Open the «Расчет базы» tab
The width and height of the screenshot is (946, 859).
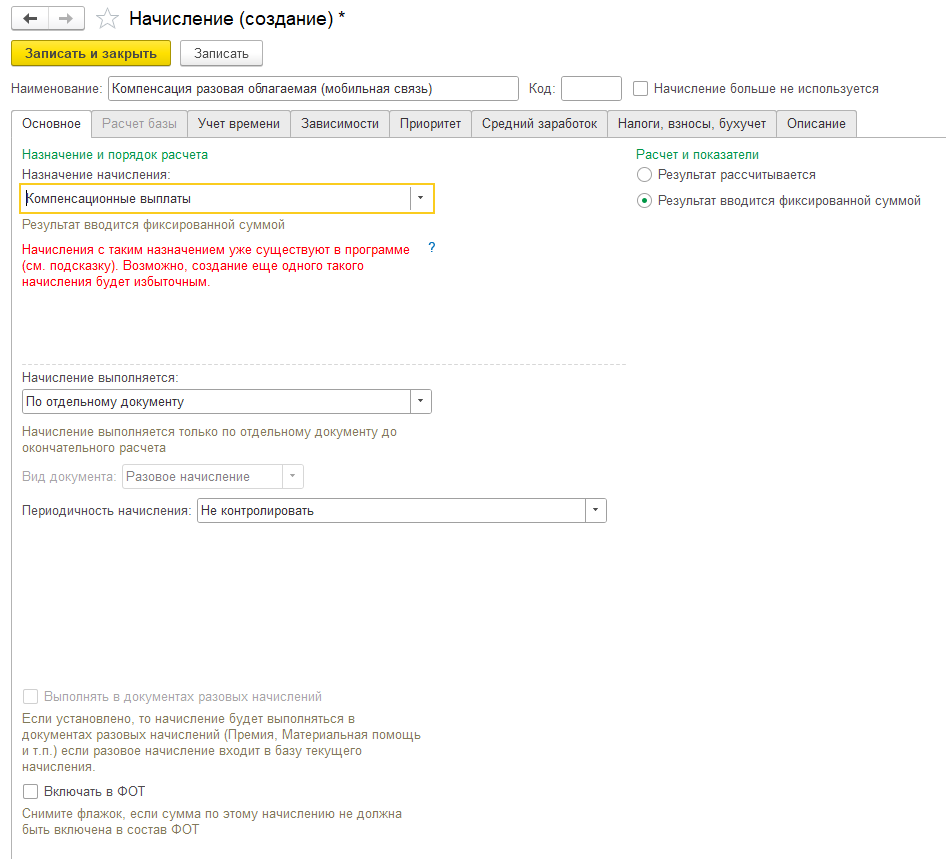[x=139, y=124]
